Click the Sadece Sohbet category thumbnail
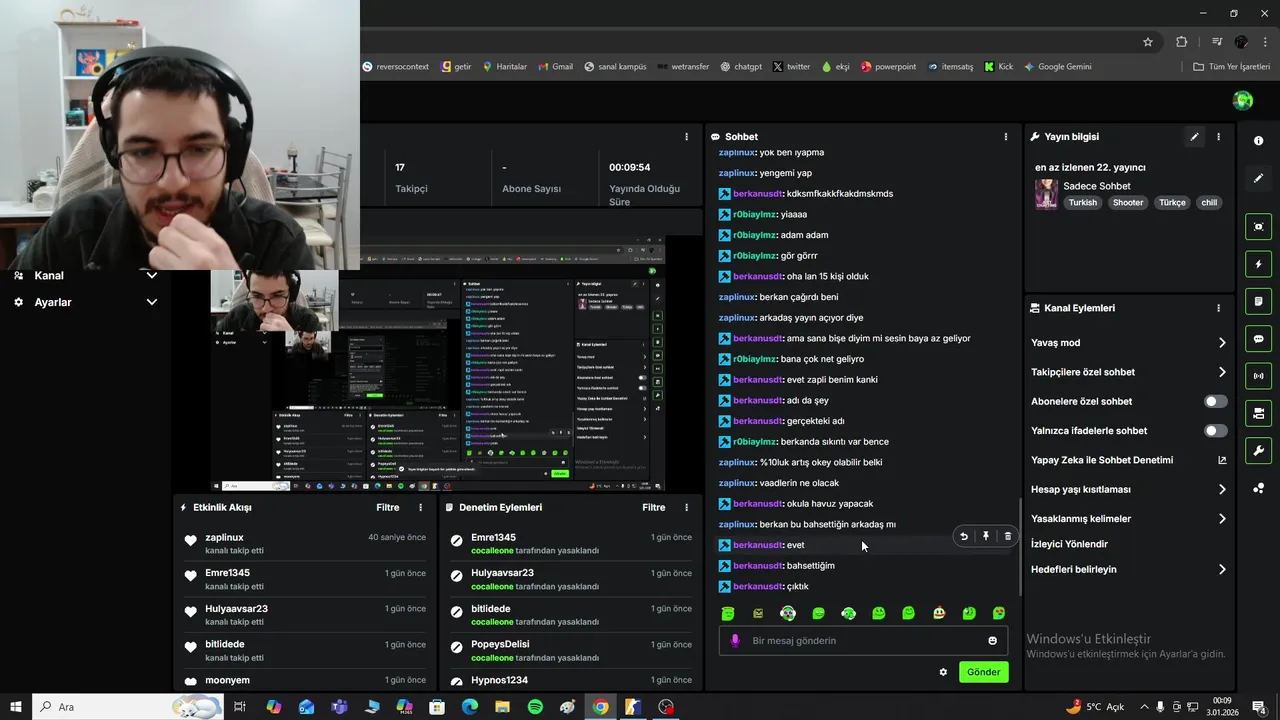This screenshot has width=1280, height=720. 1046,194
